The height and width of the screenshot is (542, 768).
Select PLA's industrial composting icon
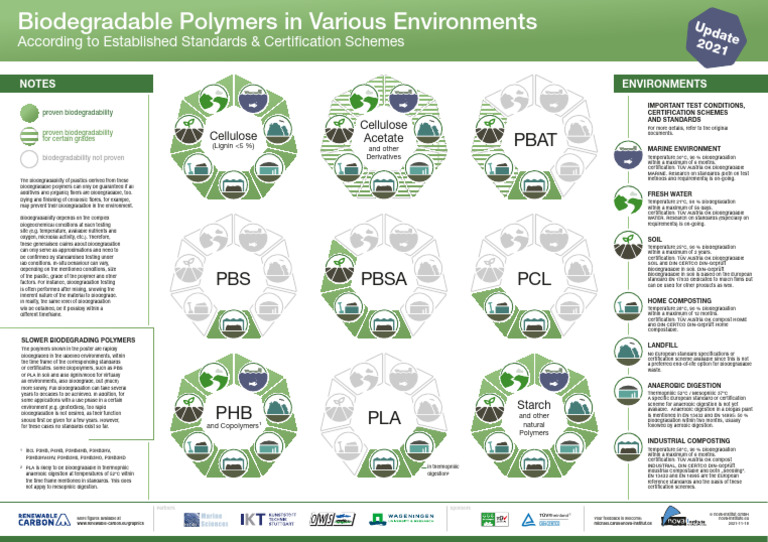(x=384, y=463)
